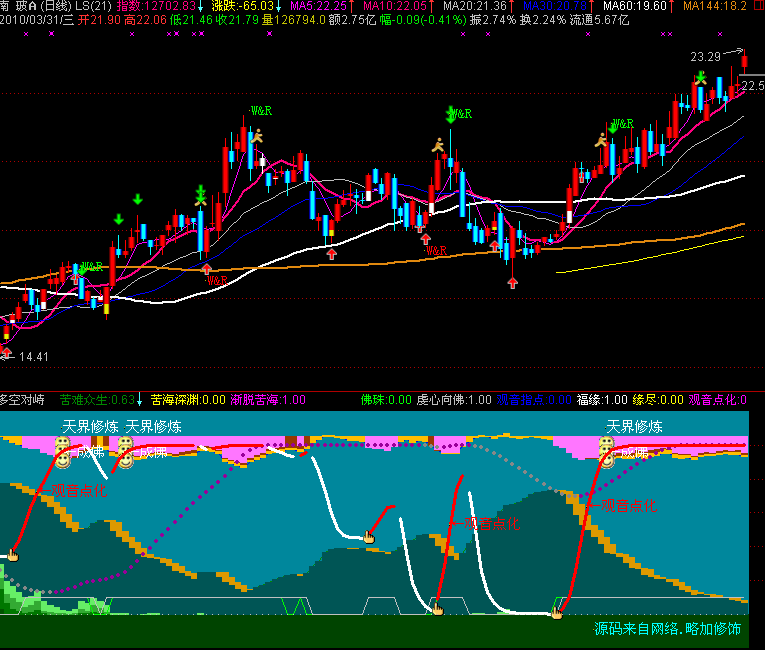
Task: Click the 14.41 low price label
Action: coord(34,357)
